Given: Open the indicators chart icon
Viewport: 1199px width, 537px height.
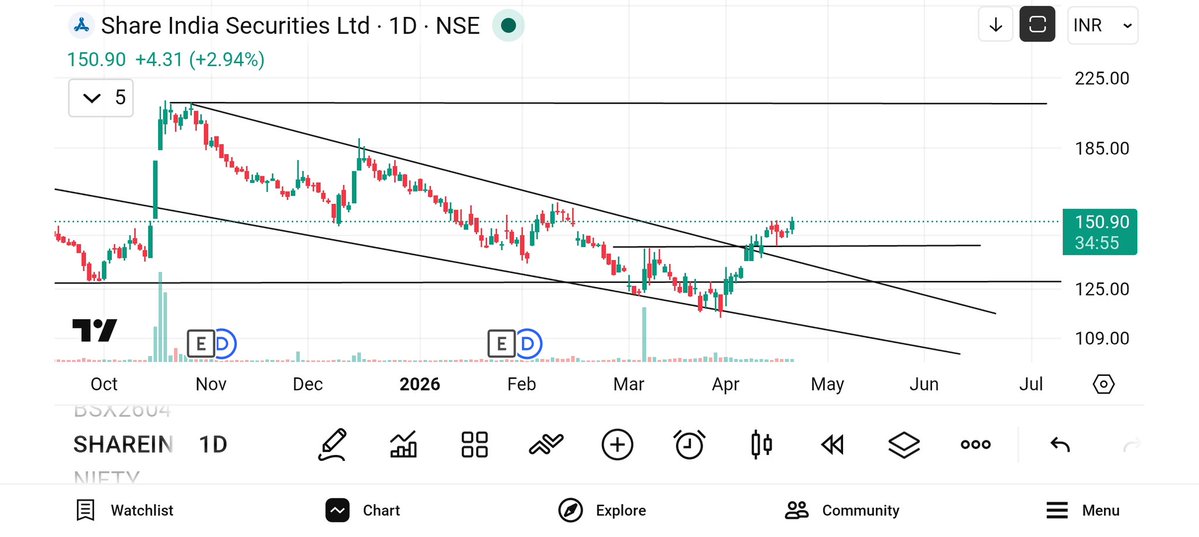Looking at the screenshot, I should (403, 444).
